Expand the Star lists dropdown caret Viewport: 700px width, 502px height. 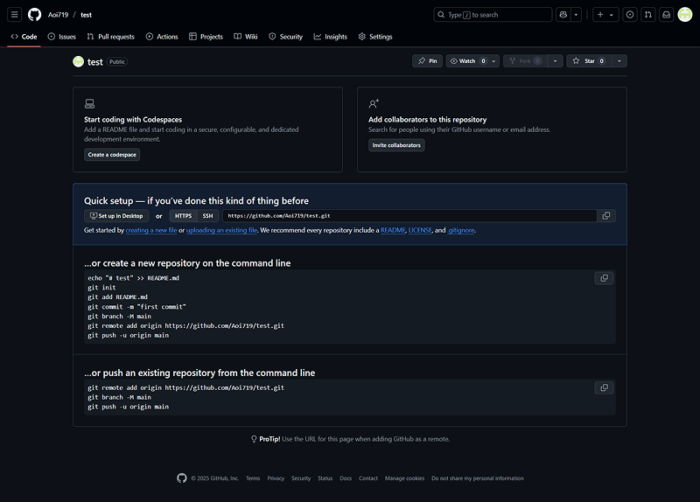(619, 61)
